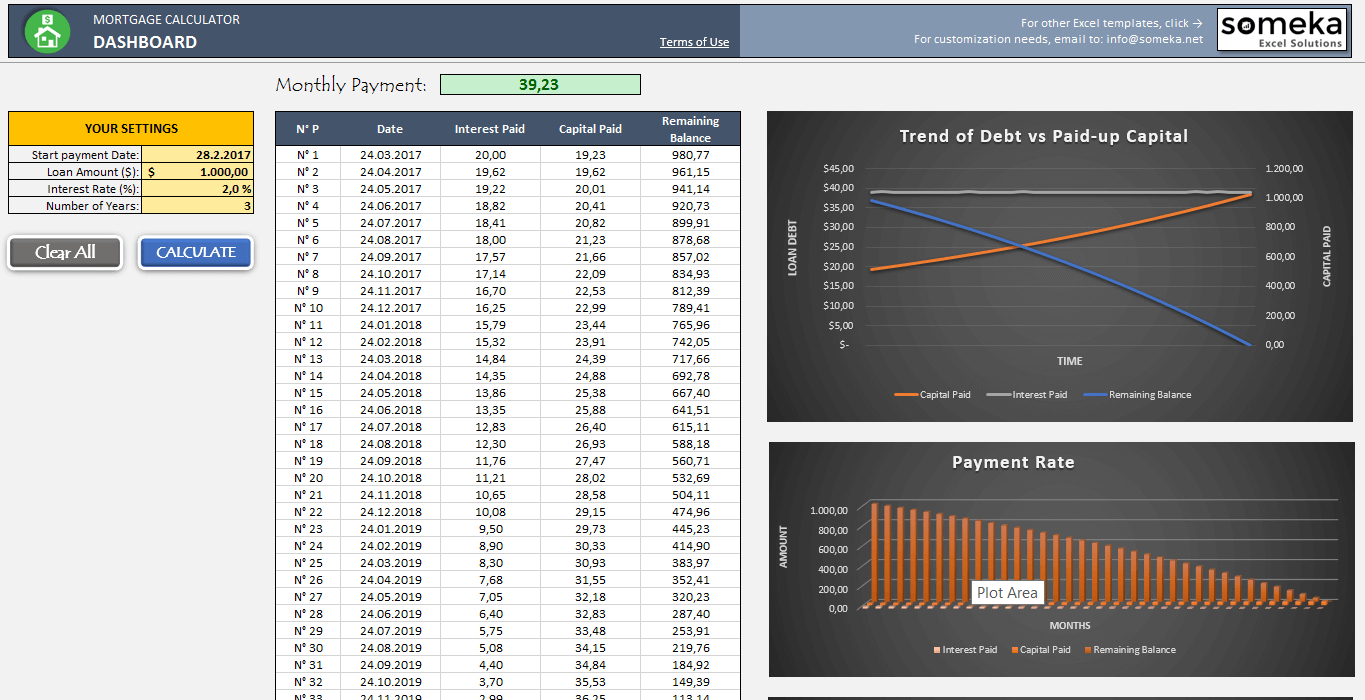Click the Someka Excel Solutions logo
The height and width of the screenshot is (700, 1365).
point(1282,29)
